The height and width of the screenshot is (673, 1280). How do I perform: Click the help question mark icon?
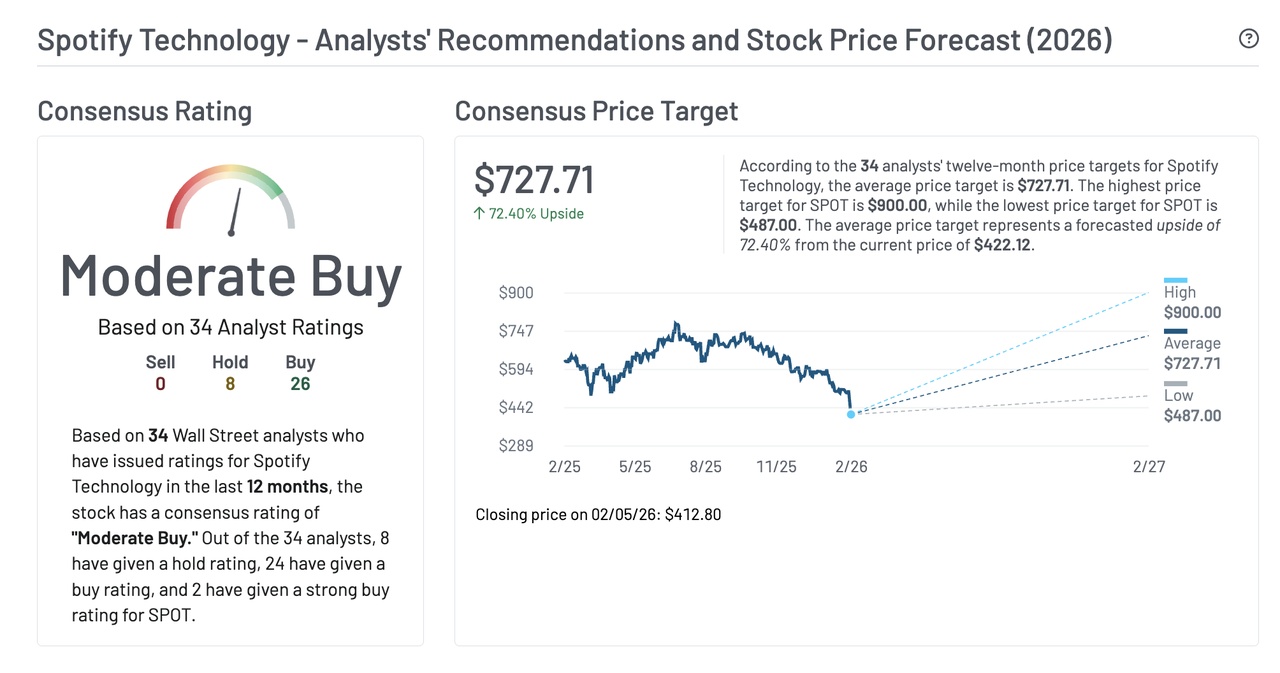point(1248,39)
